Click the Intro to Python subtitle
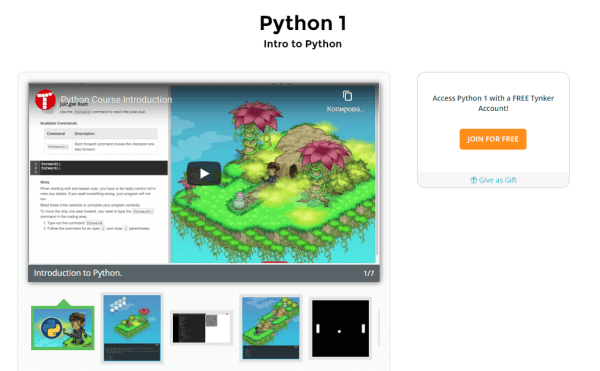 coord(303,44)
